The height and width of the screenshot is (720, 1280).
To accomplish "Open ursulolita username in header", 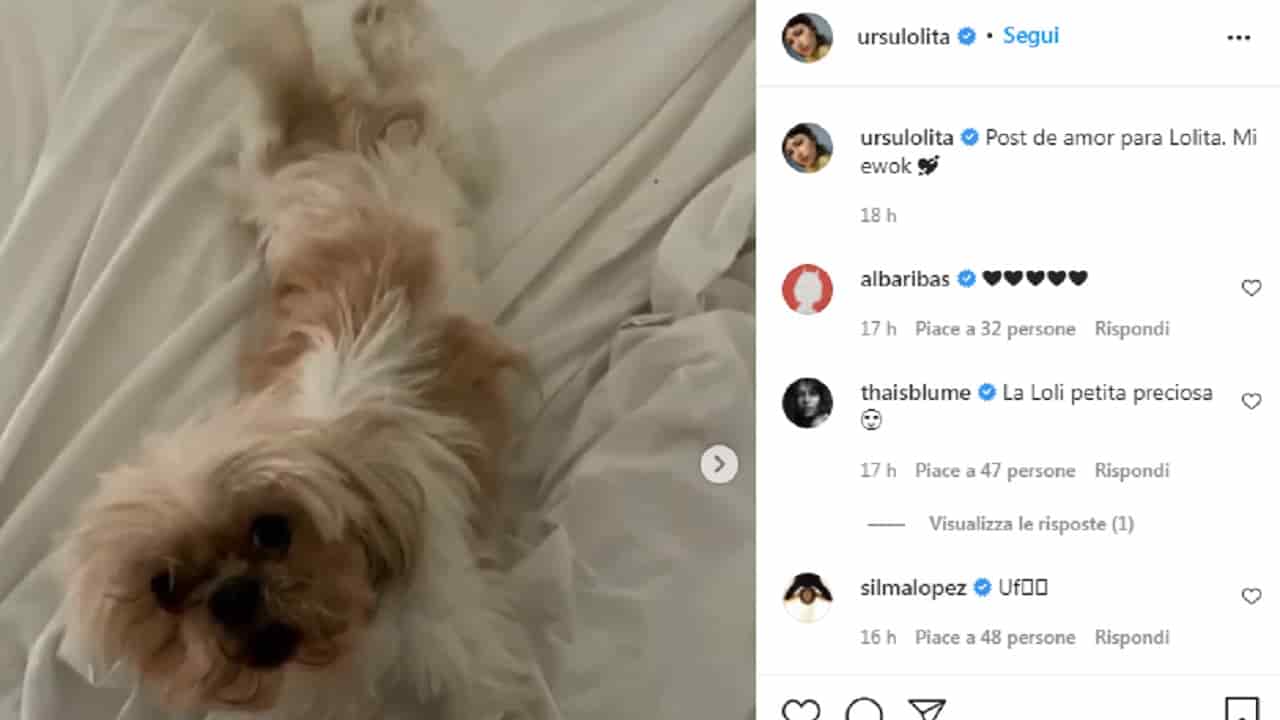I will point(903,37).
